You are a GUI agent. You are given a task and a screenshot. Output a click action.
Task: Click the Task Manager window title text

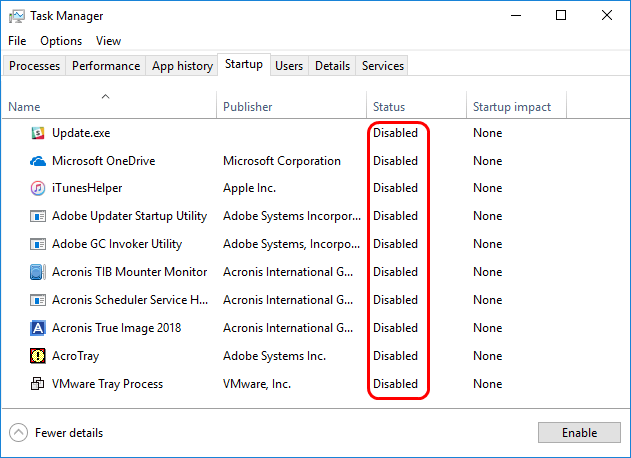[67, 16]
